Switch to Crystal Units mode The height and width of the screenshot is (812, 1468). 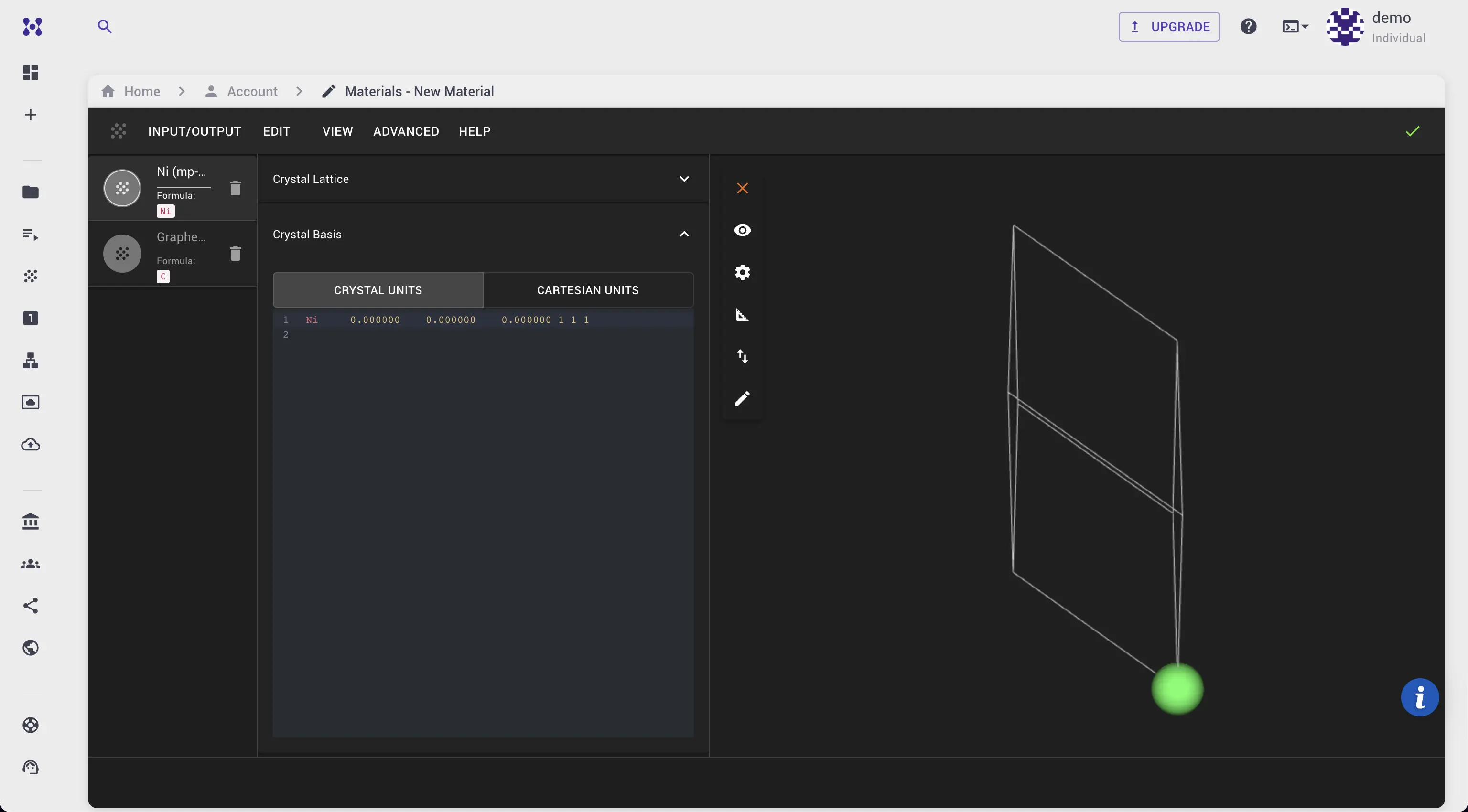[x=378, y=290]
